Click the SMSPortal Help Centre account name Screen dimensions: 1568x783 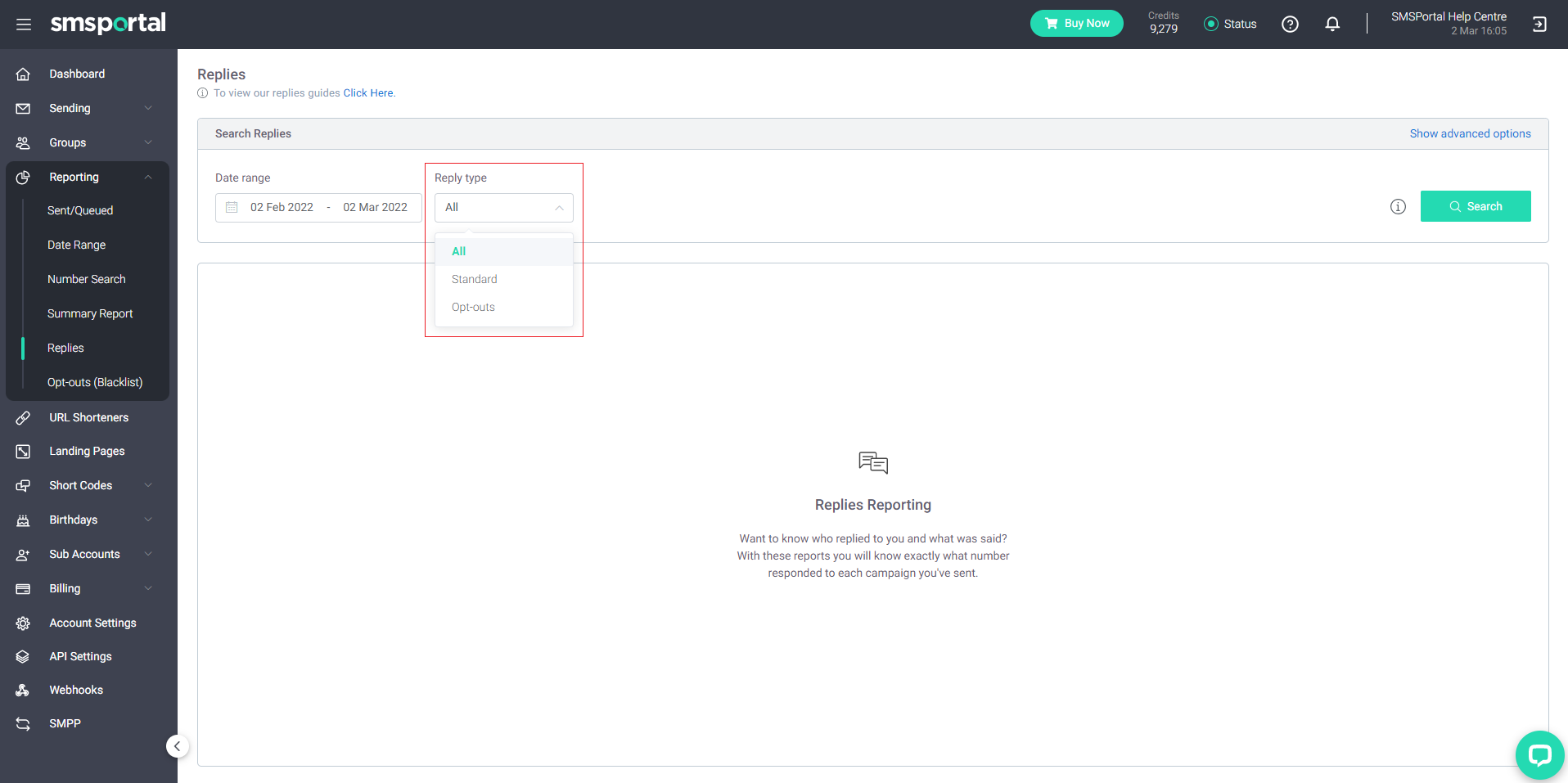click(x=1449, y=16)
